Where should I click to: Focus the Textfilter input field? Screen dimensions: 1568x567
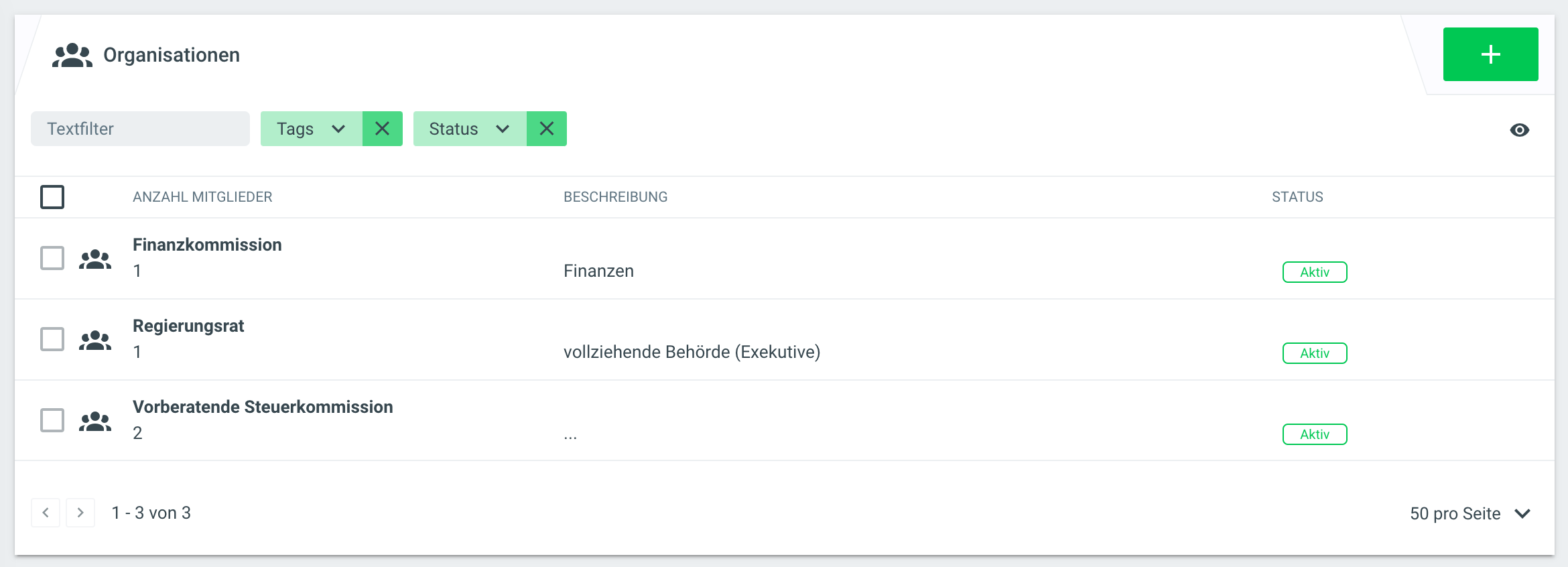[140, 129]
